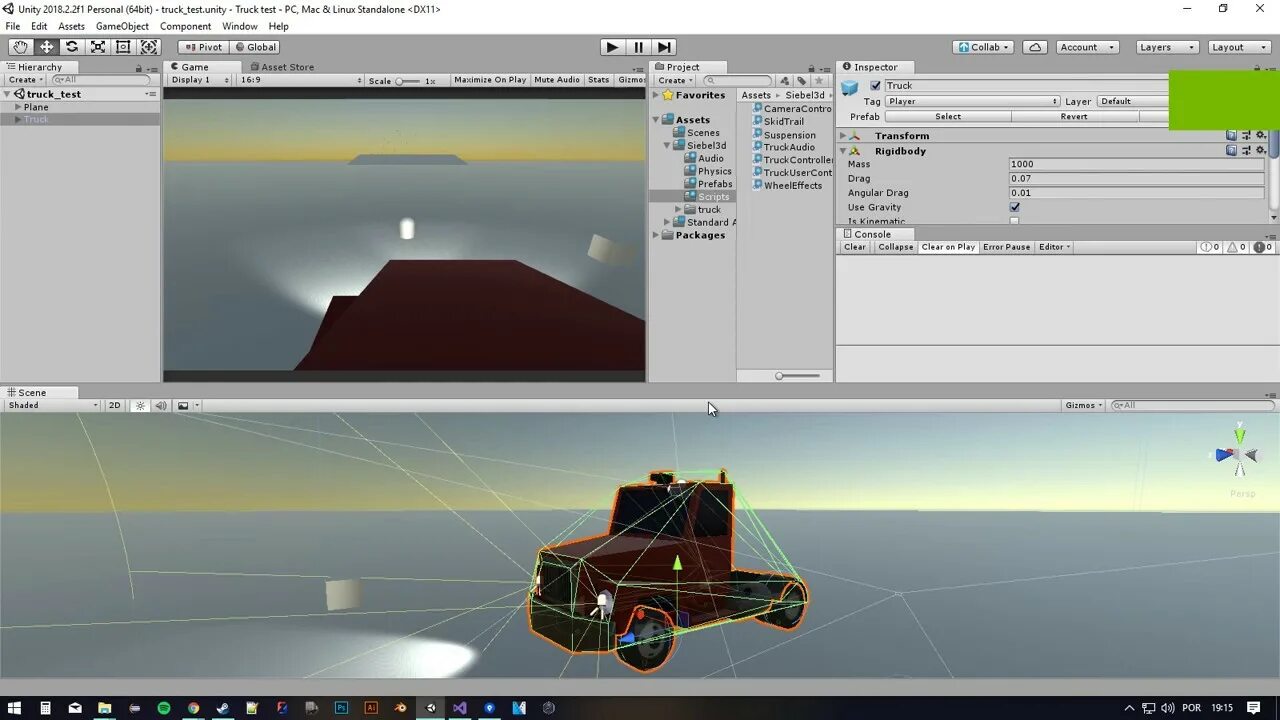1280x720 pixels.
Task: Enable 2D mode in Scene view
Action: (x=114, y=405)
